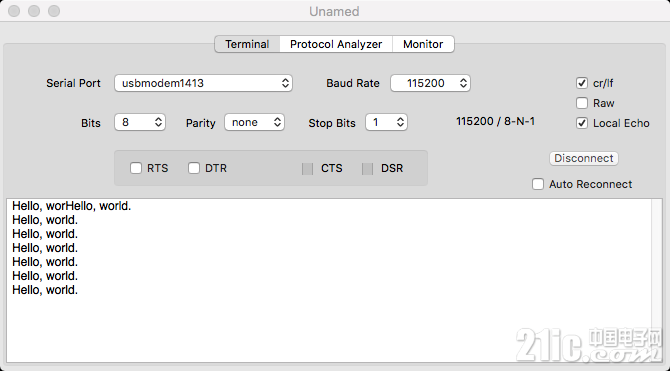This screenshot has width=670, height=371.
Task: Click the last "Hello, world." line
Action: coord(45,290)
